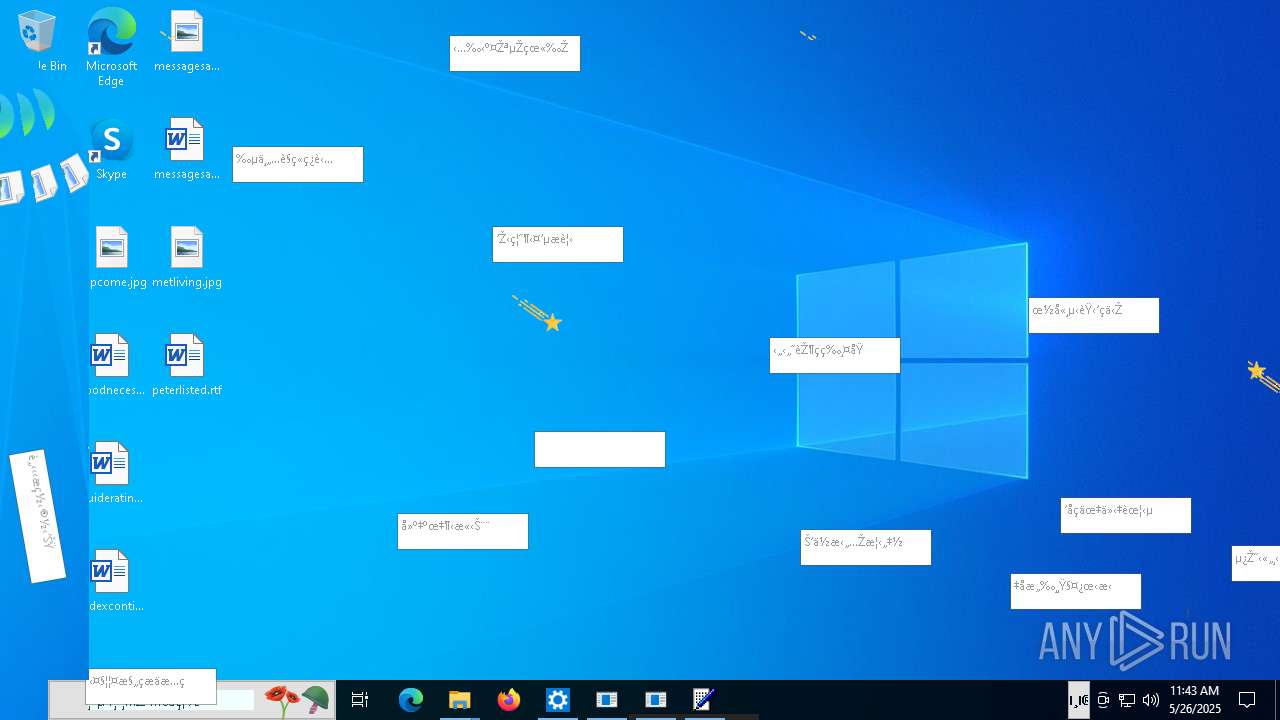Open the clock showing 11:43 AM
The image size is (1280, 720).
click(x=1195, y=700)
